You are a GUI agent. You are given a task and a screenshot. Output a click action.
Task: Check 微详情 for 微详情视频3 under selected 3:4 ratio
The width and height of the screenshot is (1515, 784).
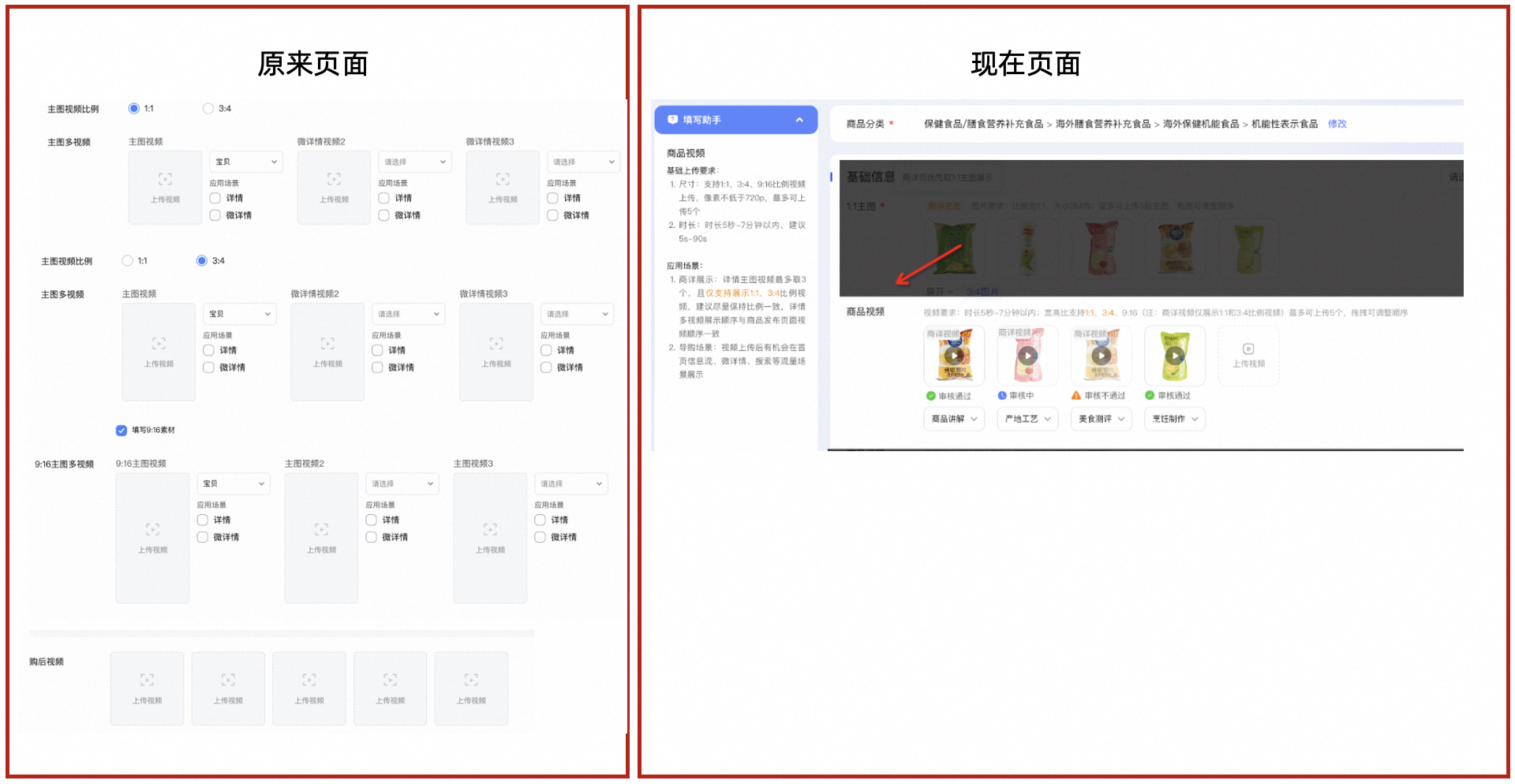(547, 368)
